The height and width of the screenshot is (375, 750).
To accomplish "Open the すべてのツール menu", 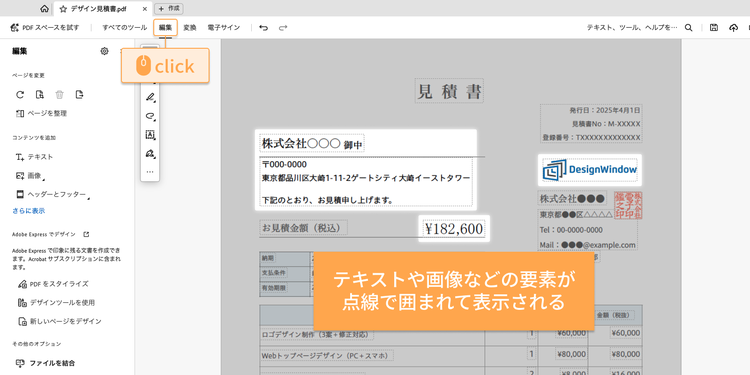I will click(124, 28).
